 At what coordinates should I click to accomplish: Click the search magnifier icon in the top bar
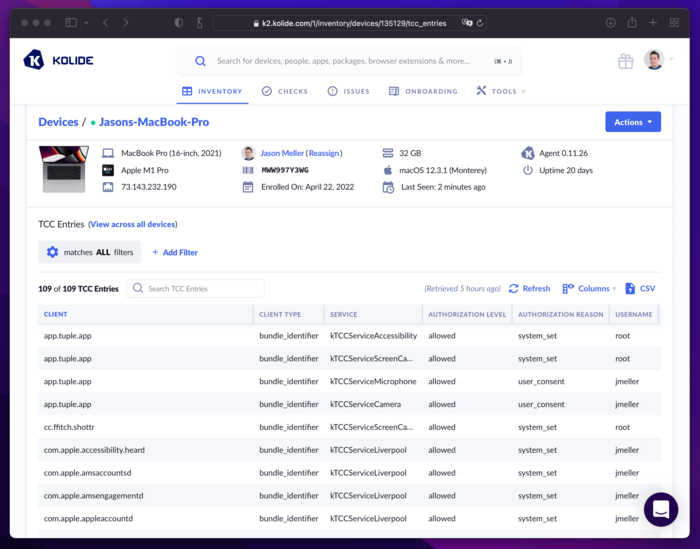coord(200,61)
